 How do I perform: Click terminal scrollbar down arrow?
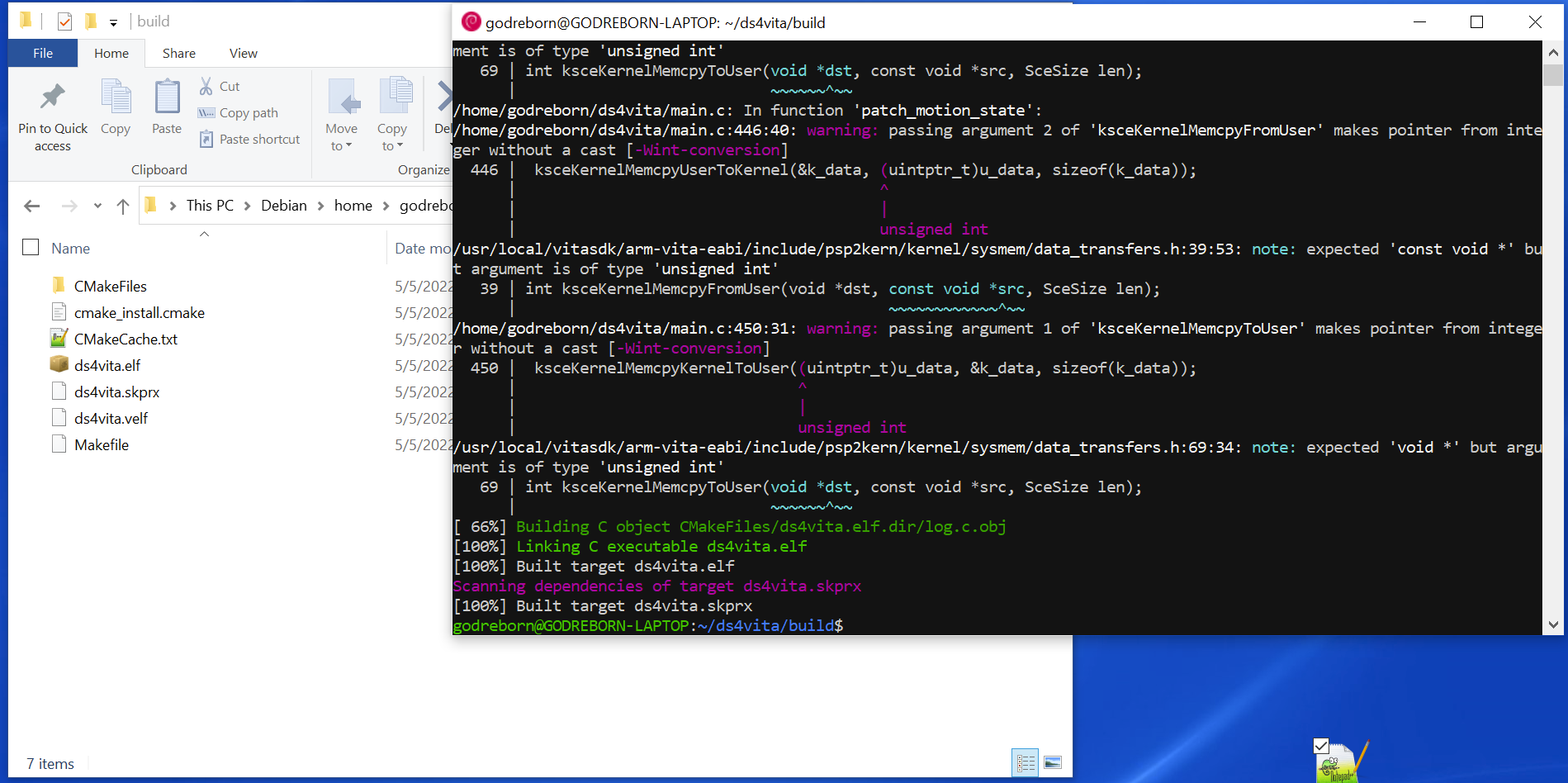pyautogui.click(x=1553, y=624)
